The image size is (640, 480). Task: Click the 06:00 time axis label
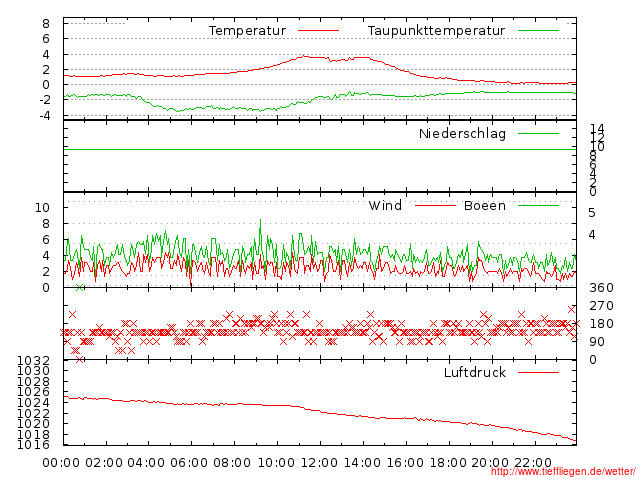point(189,463)
